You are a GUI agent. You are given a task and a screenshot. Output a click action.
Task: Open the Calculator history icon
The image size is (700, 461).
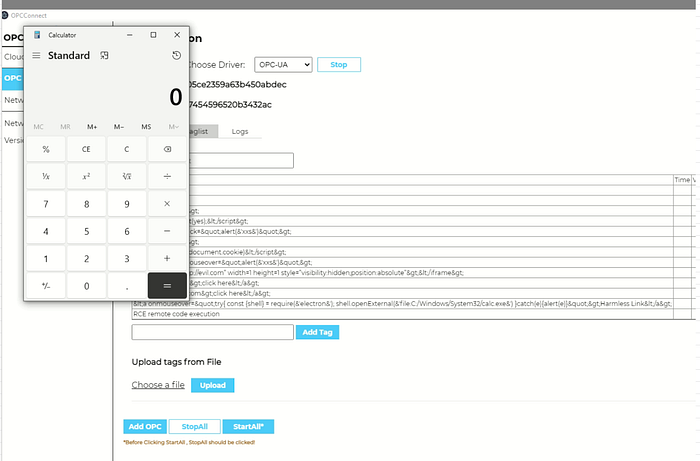176,55
